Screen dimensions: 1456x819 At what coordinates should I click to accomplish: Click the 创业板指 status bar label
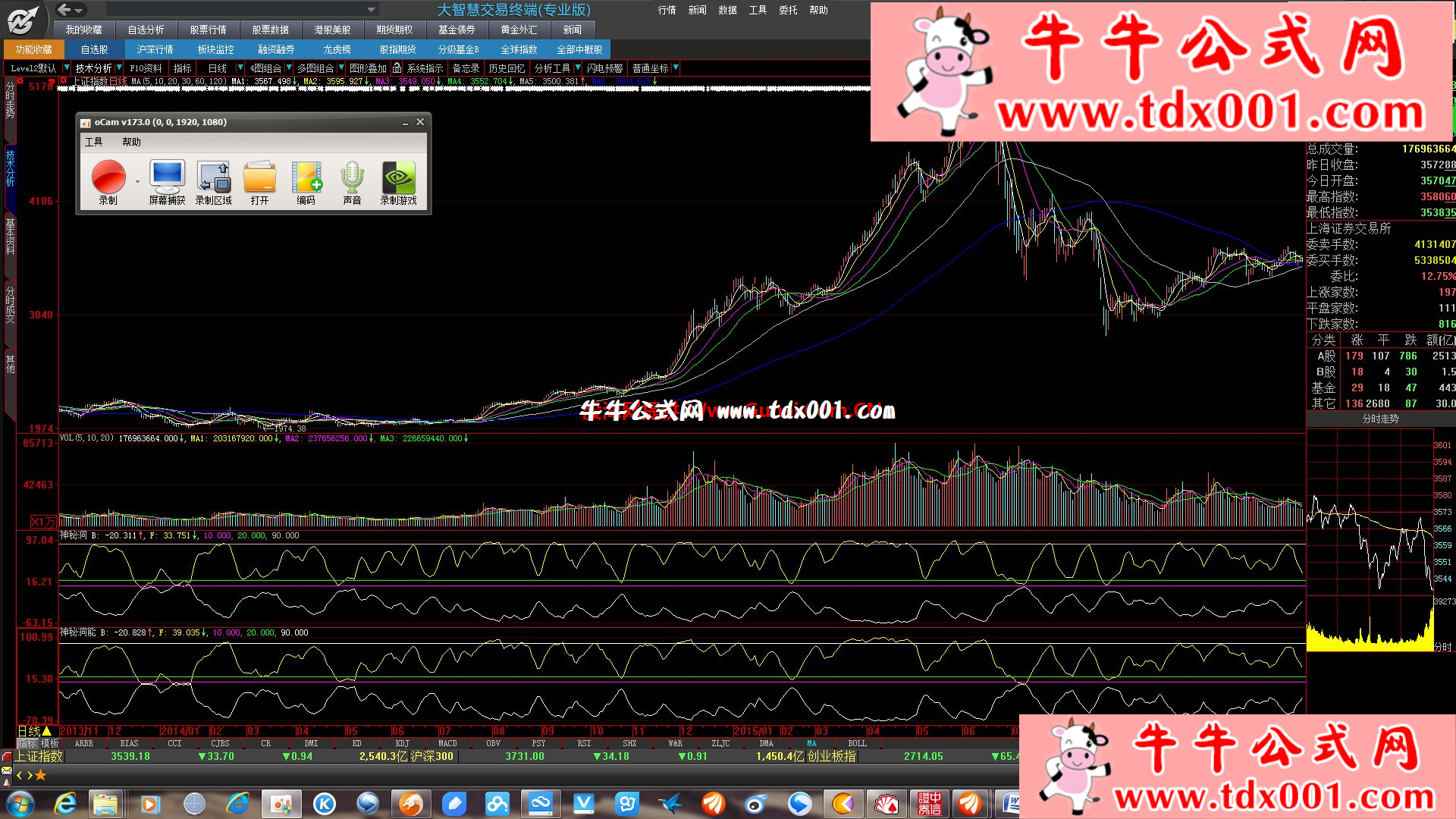(831, 756)
